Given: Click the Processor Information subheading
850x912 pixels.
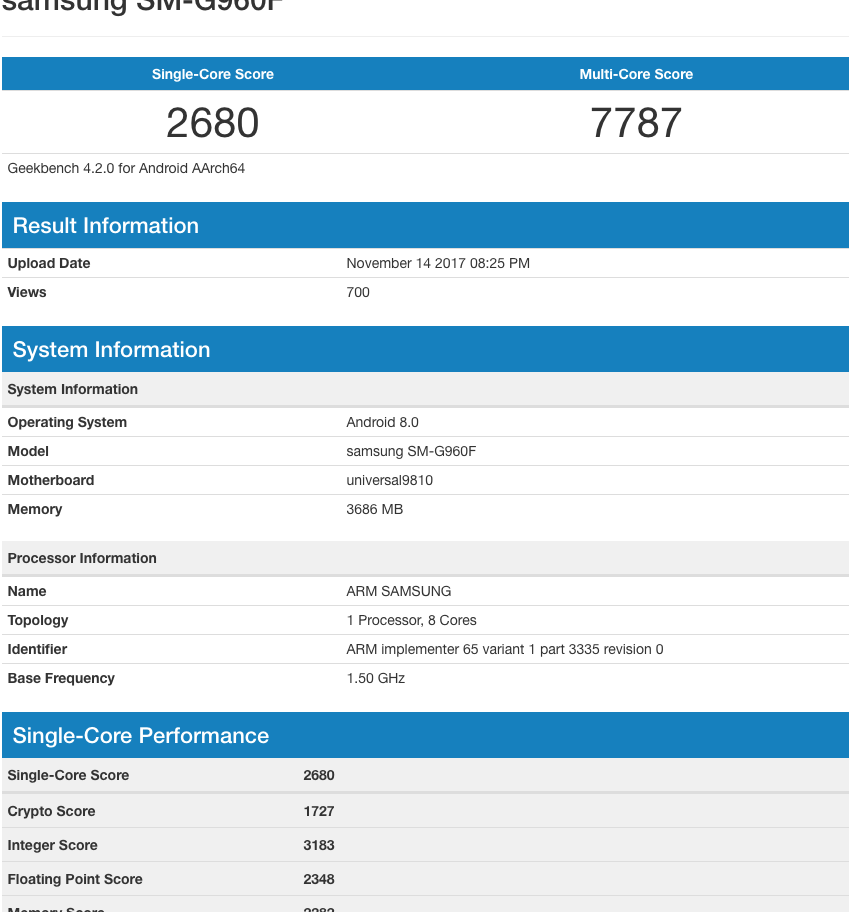Looking at the screenshot, I should (x=82, y=558).
